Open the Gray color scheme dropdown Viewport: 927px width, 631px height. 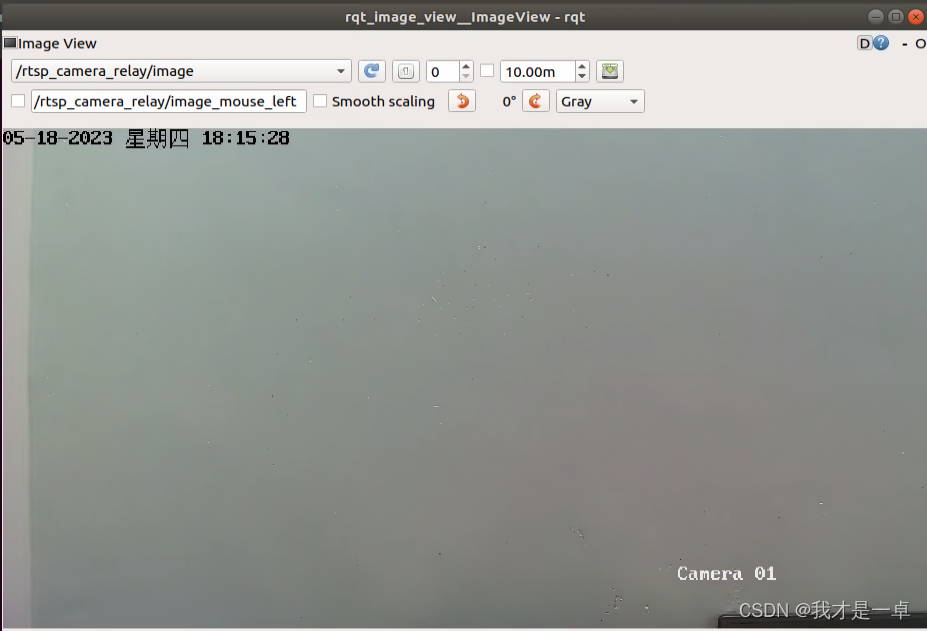click(x=600, y=101)
